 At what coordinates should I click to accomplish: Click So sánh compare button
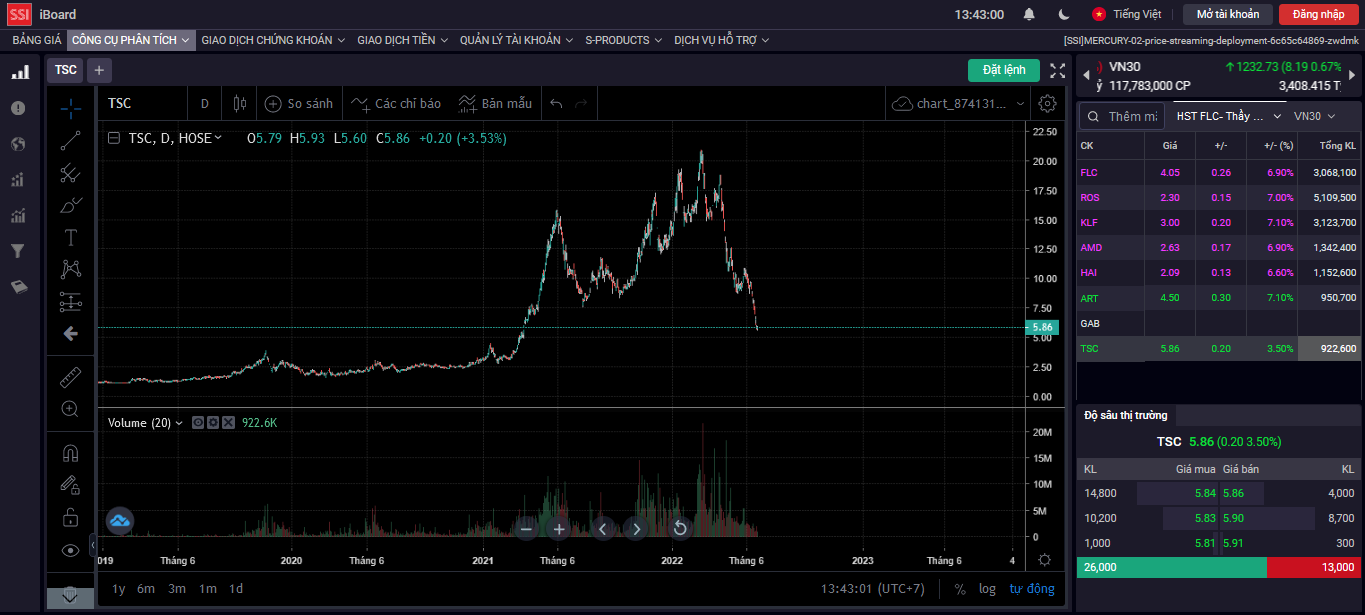298,103
